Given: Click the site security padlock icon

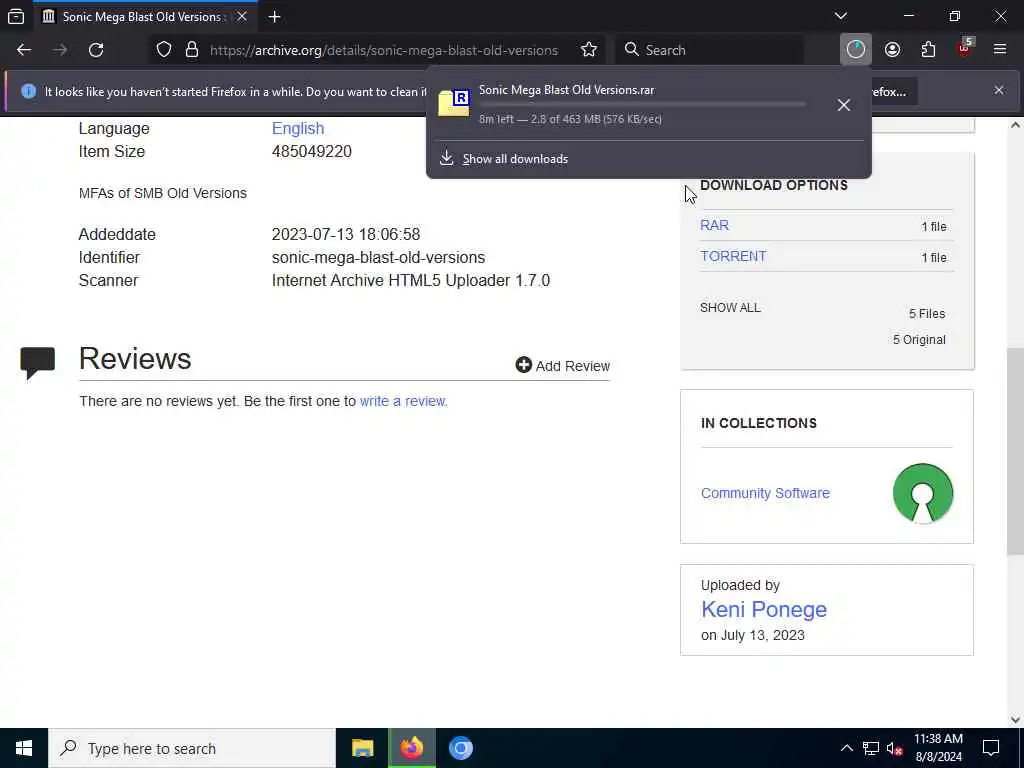Looking at the screenshot, I should [x=191, y=50].
